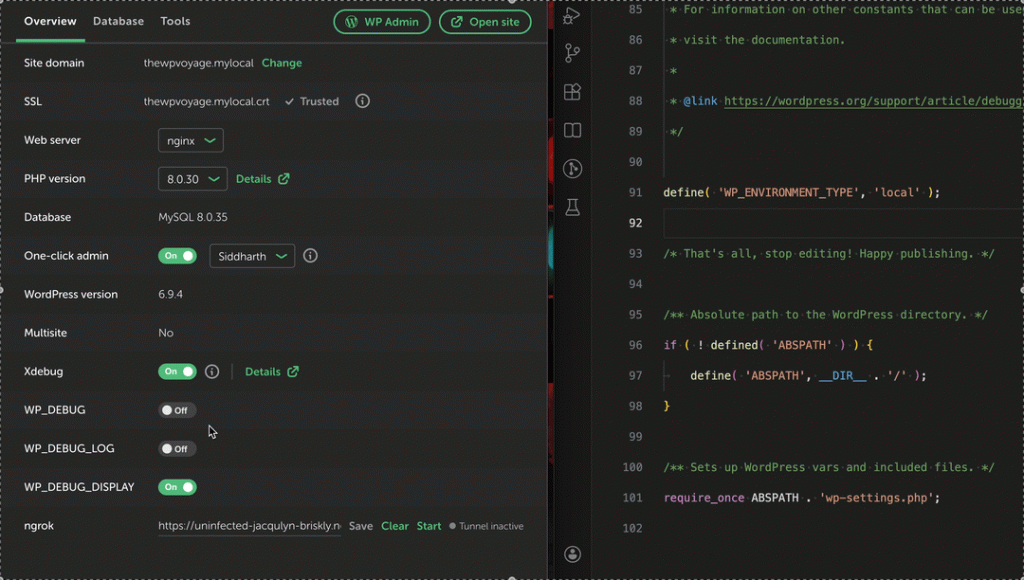
Task: Click the account icon at sidebar bottom
Action: pos(572,554)
